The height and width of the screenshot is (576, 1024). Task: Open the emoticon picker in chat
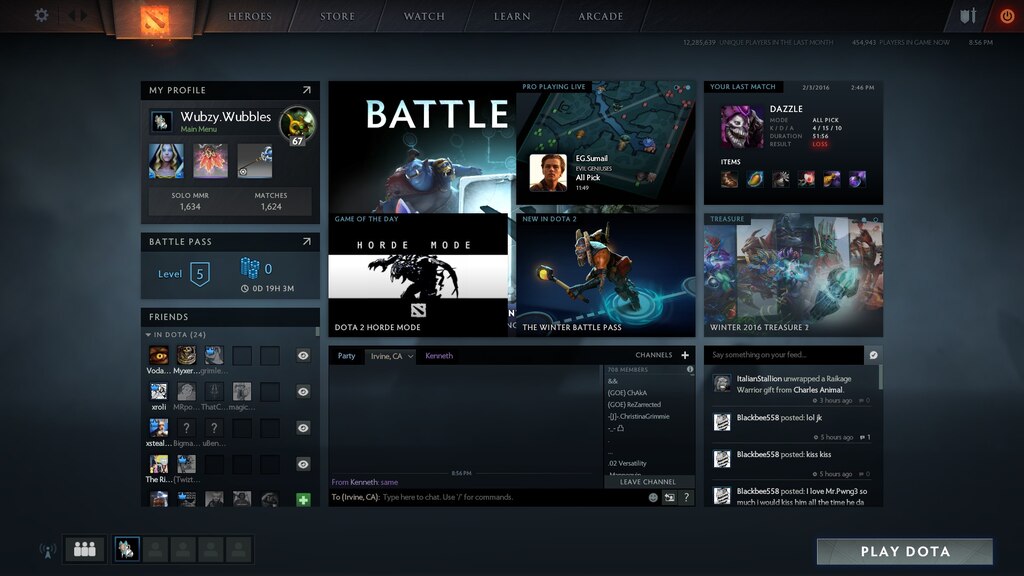point(652,498)
